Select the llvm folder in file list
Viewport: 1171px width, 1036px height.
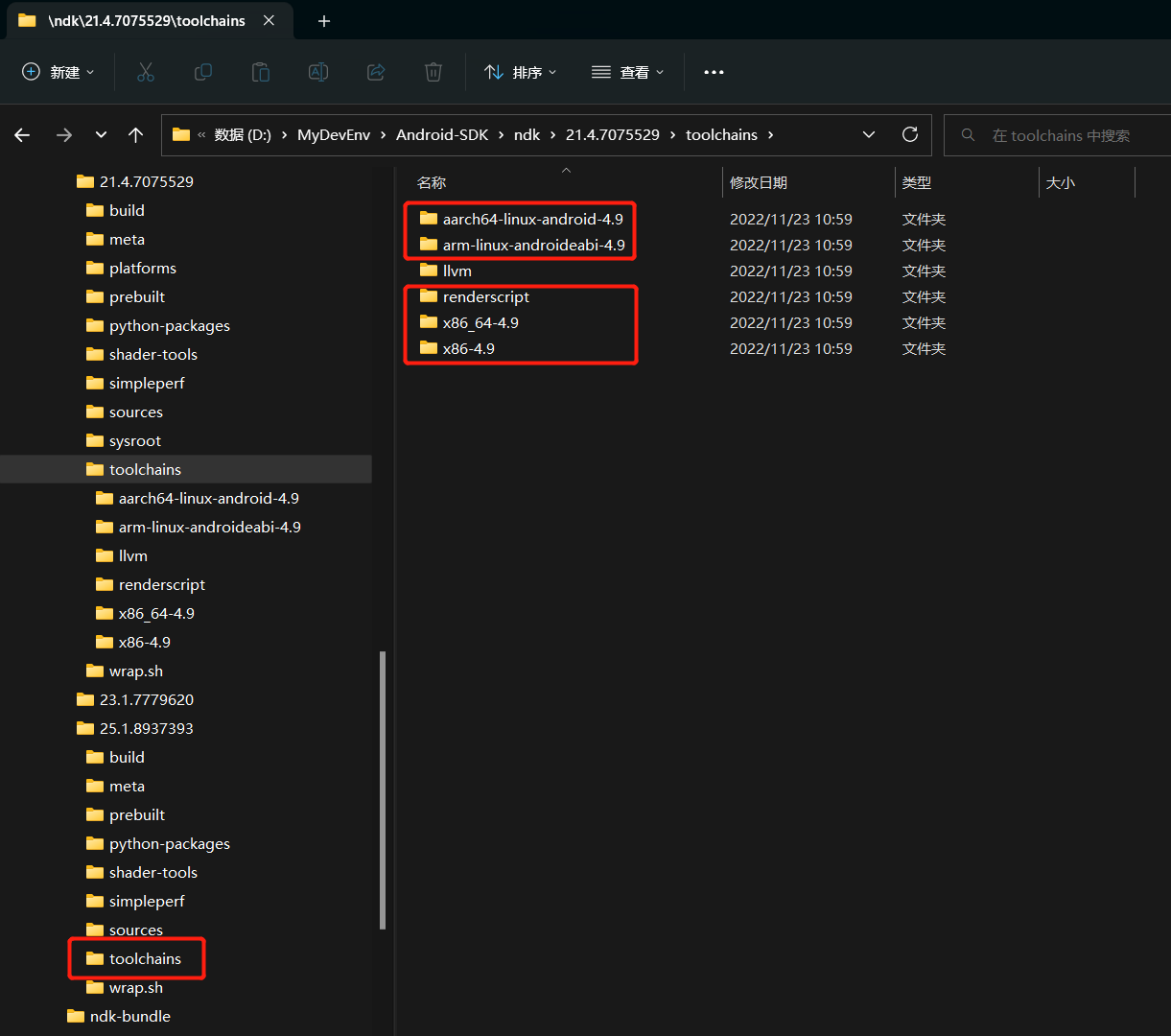[x=457, y=271]
